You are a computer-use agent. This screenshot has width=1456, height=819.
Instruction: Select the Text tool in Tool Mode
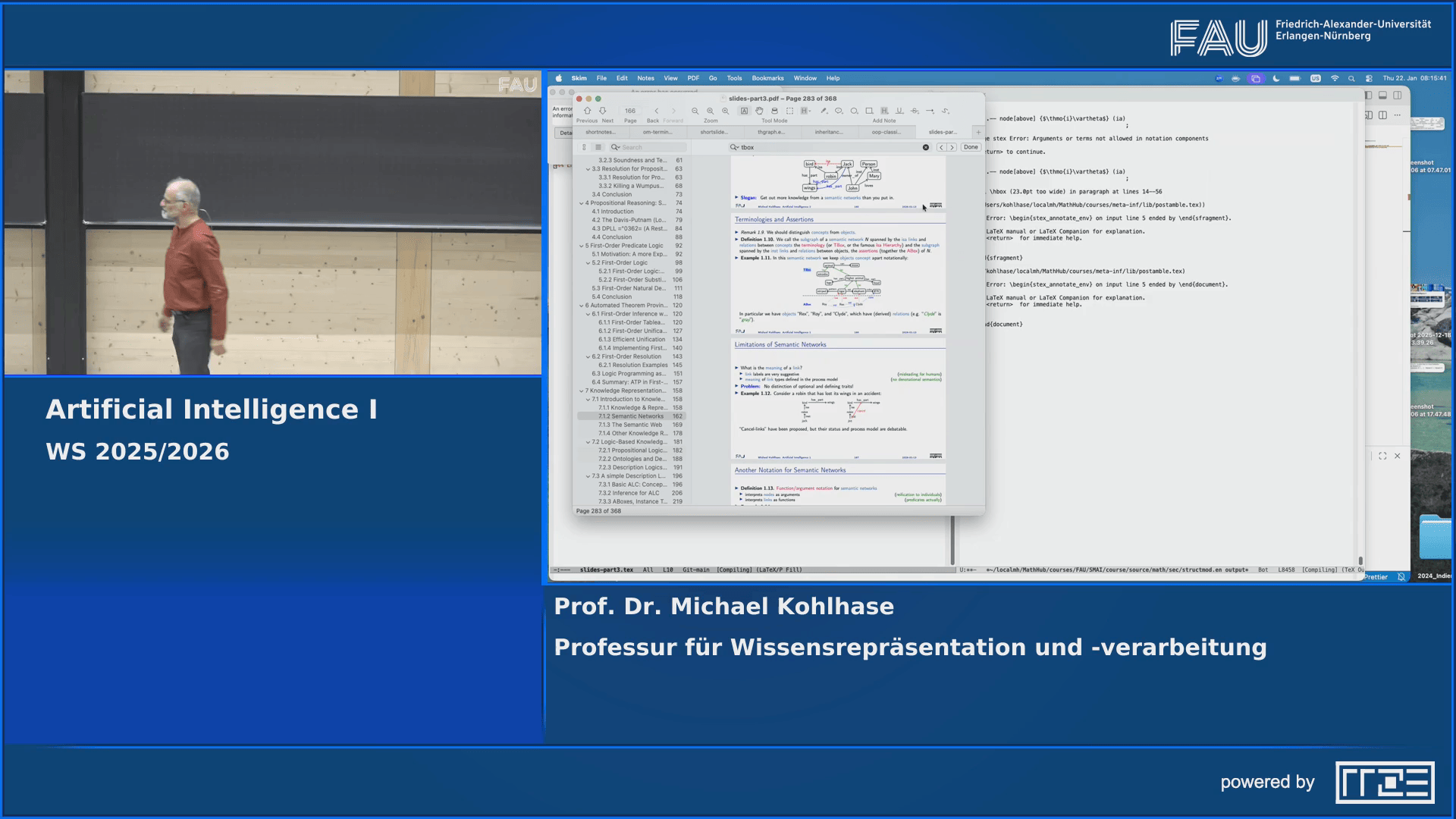pos(744,111)
